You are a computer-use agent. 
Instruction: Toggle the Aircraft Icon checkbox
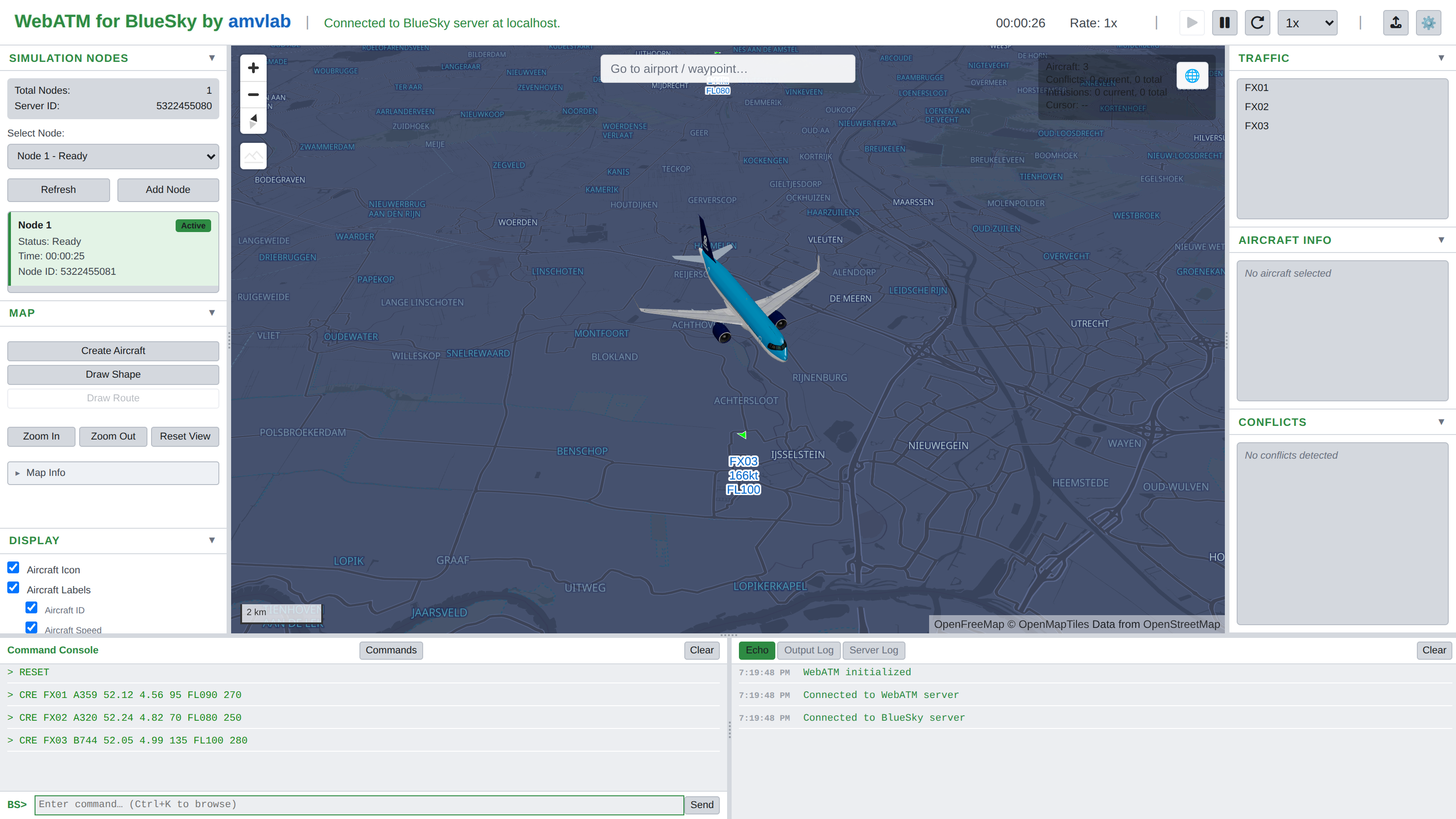(x=14, y=567)
